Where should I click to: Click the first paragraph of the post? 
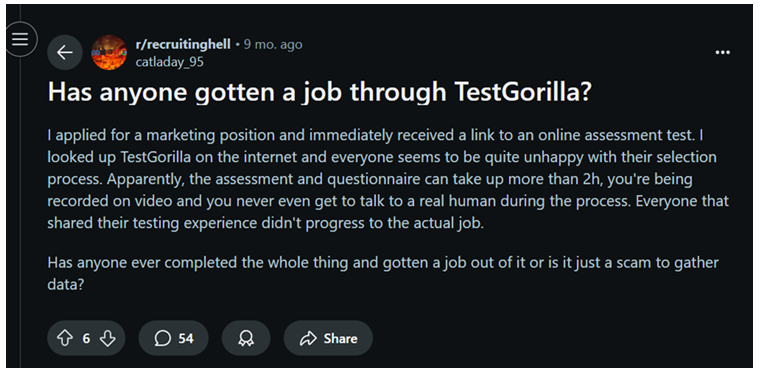click(x=388, y=179)
